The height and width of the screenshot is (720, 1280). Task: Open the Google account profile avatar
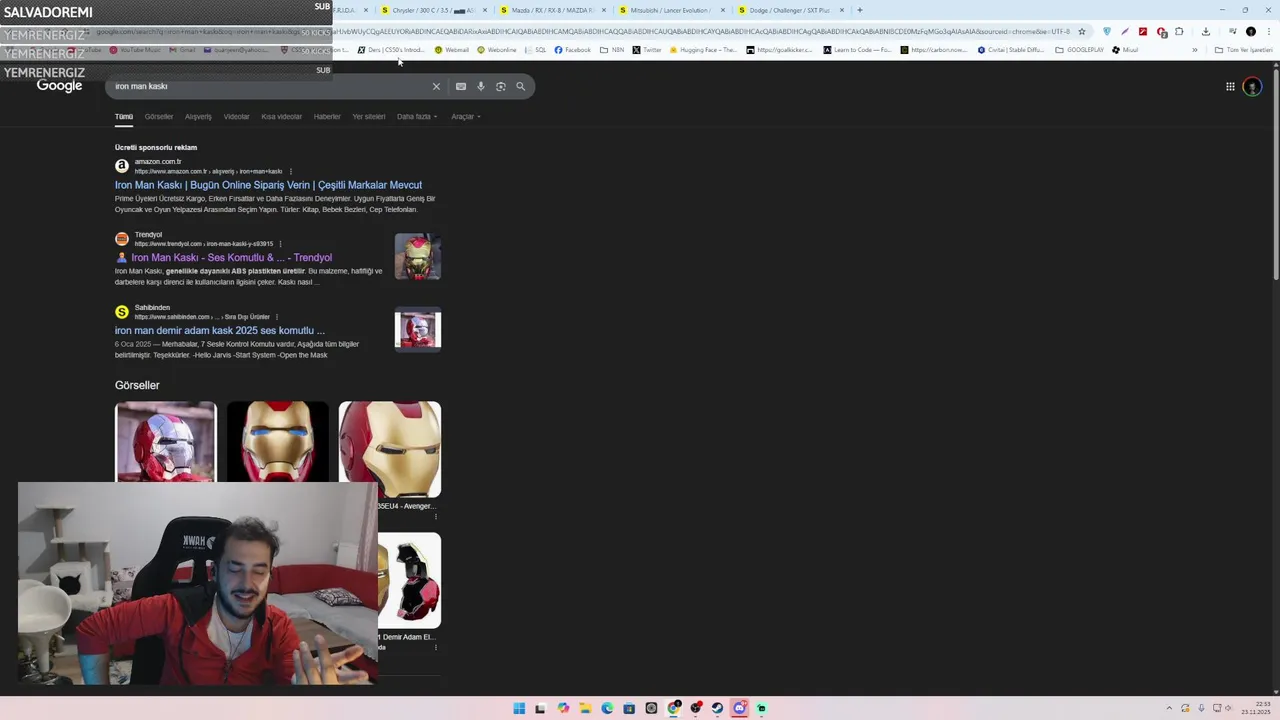(1252, 86)
